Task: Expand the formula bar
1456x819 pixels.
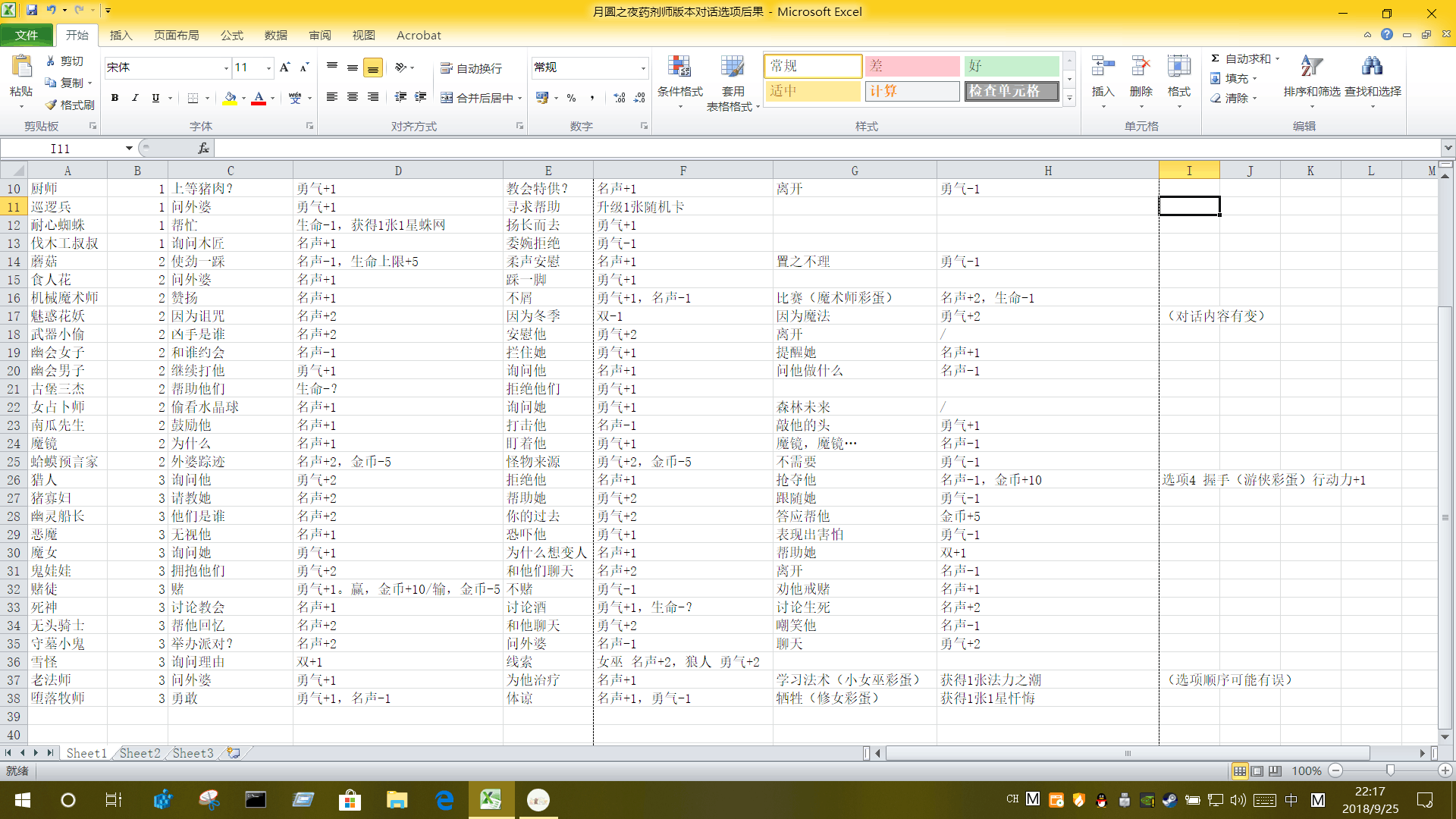Action: 1448,148
